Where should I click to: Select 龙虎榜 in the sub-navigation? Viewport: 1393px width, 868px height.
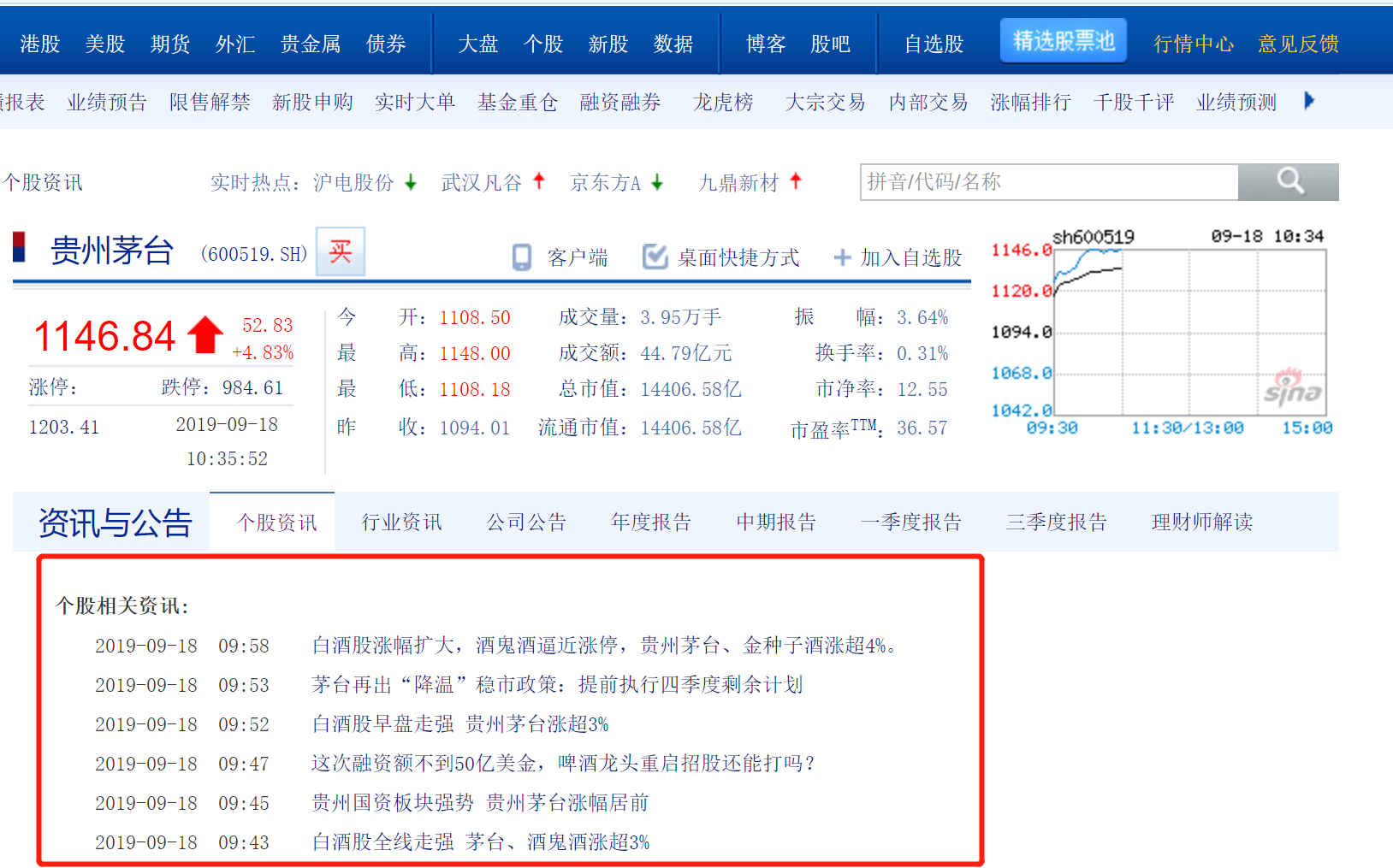click(x=723, y=103)
